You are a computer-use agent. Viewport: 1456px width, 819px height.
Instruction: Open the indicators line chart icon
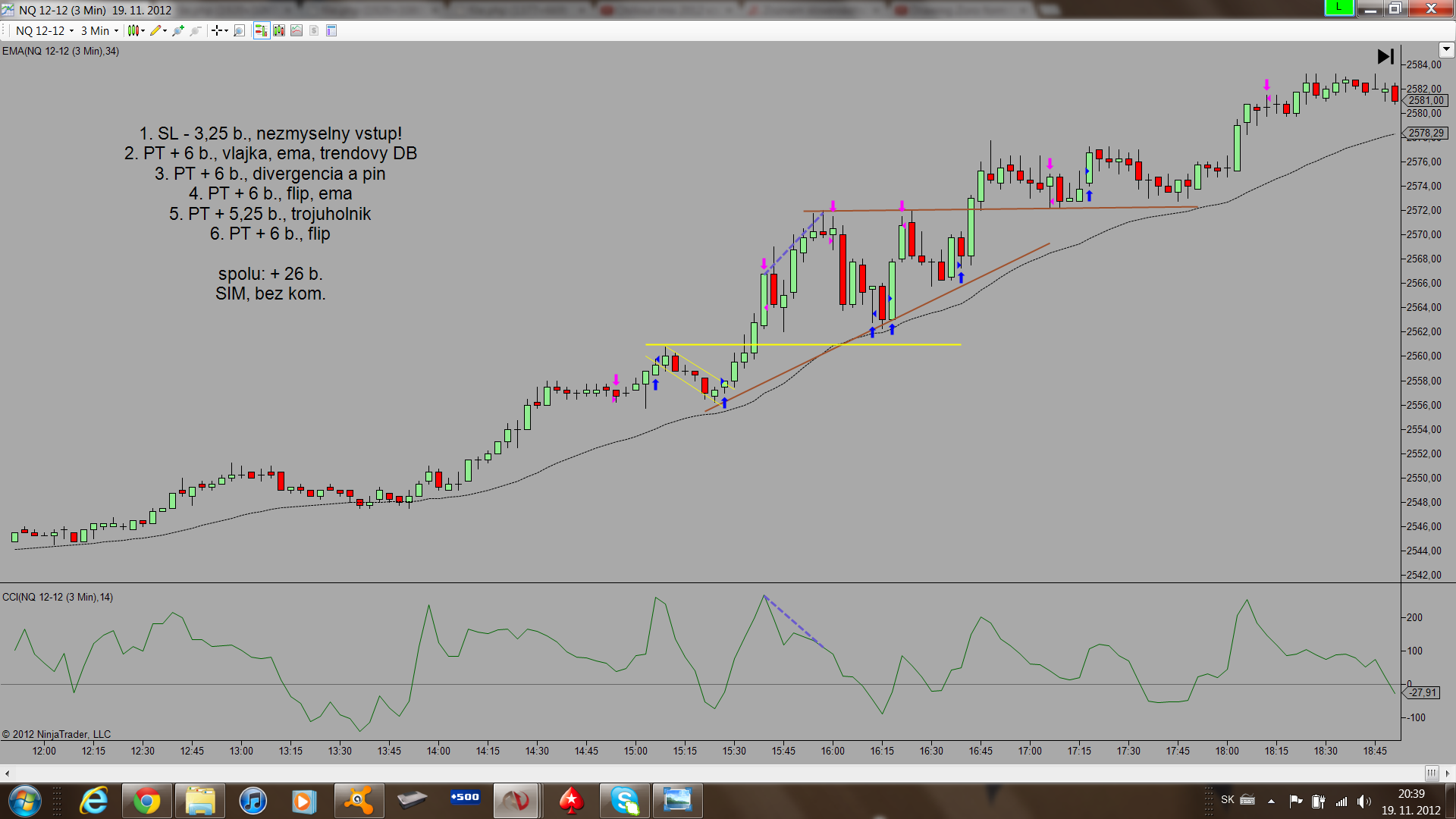[x=297, y=30]
